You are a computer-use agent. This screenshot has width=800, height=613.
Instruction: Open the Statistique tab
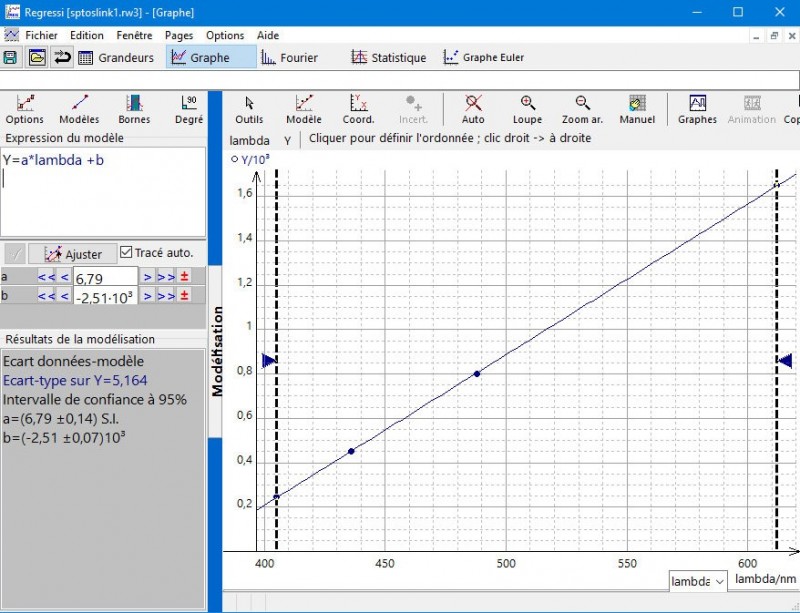[x=389, y=58]
